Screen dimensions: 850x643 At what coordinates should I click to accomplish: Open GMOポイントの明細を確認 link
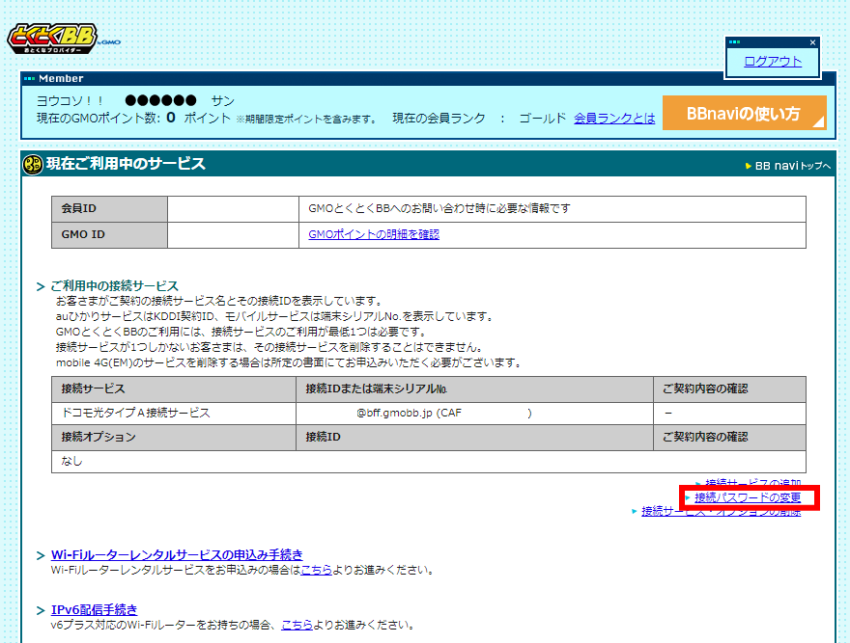(x=374, y=234)
